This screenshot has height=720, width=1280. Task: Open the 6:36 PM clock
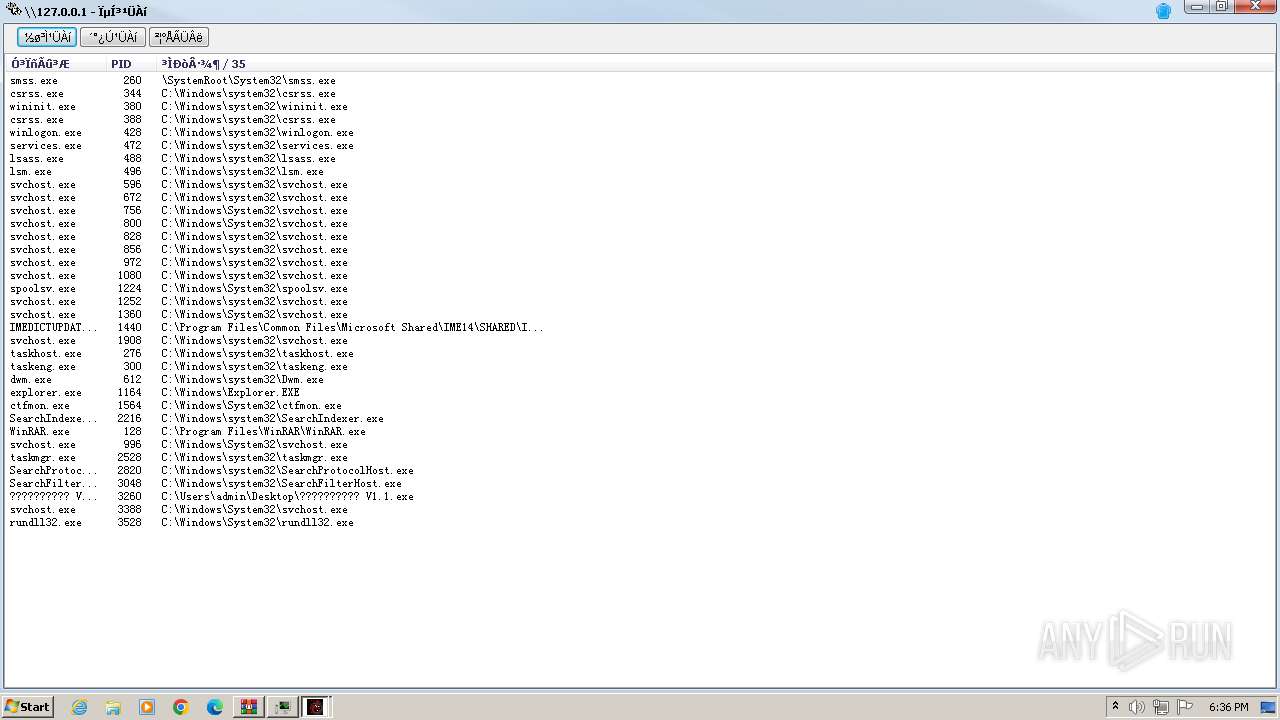(1228, 707)
